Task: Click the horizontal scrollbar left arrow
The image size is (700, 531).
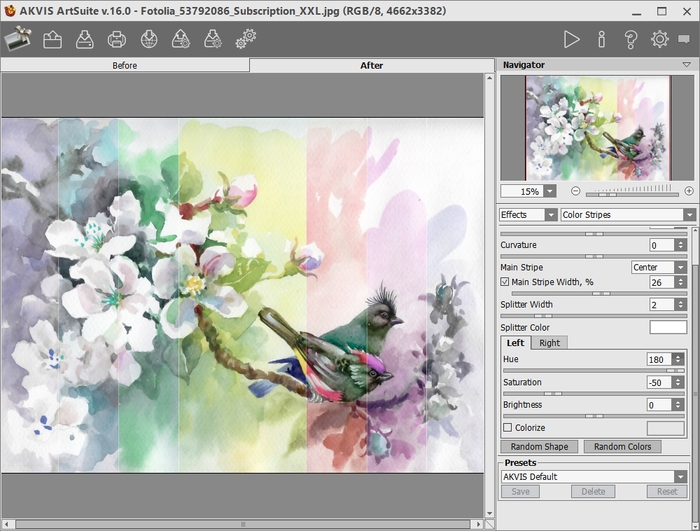Action: coord(6,524)
